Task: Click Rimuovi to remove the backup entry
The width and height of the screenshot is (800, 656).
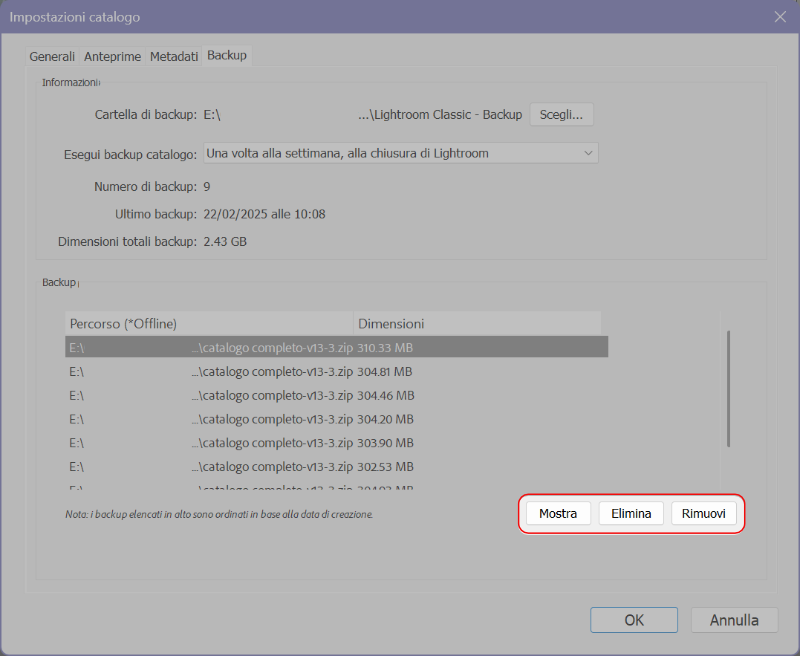Action: (704, 512)
